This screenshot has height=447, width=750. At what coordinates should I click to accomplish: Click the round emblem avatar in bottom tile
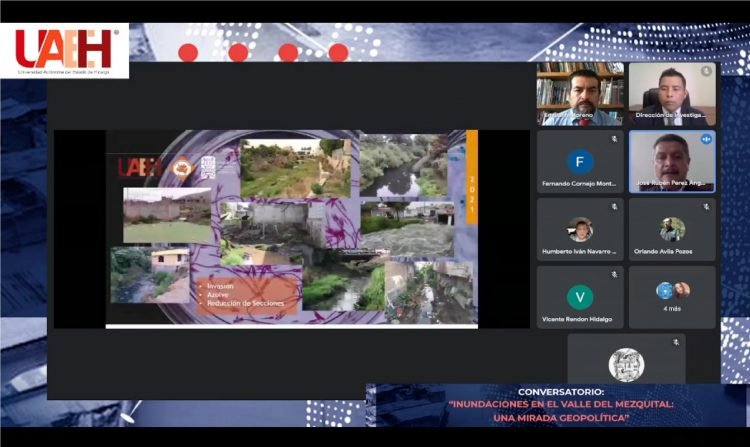pyautogui.click(x=626, y=364)
